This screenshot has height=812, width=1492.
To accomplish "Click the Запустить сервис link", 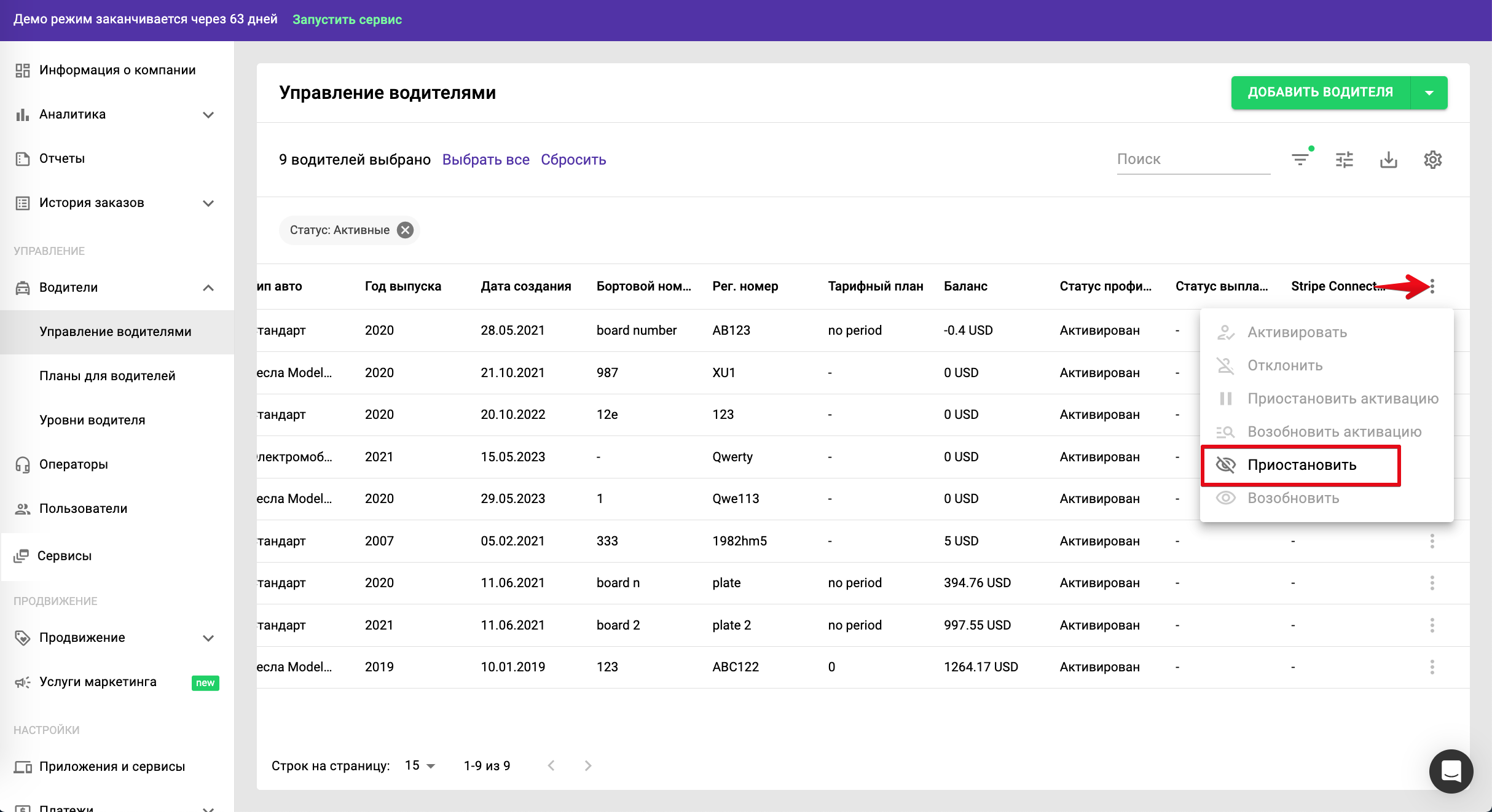I will [x=347, y=20].
